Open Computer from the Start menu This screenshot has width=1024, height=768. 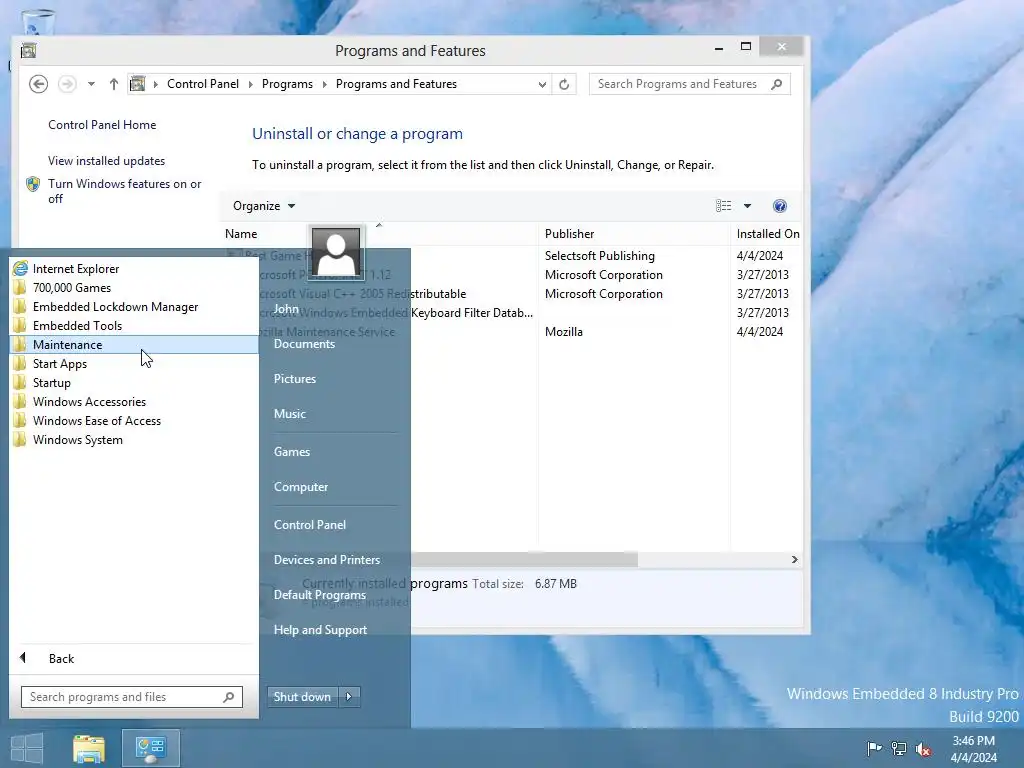pyautogui.click(x=301, y=487)
